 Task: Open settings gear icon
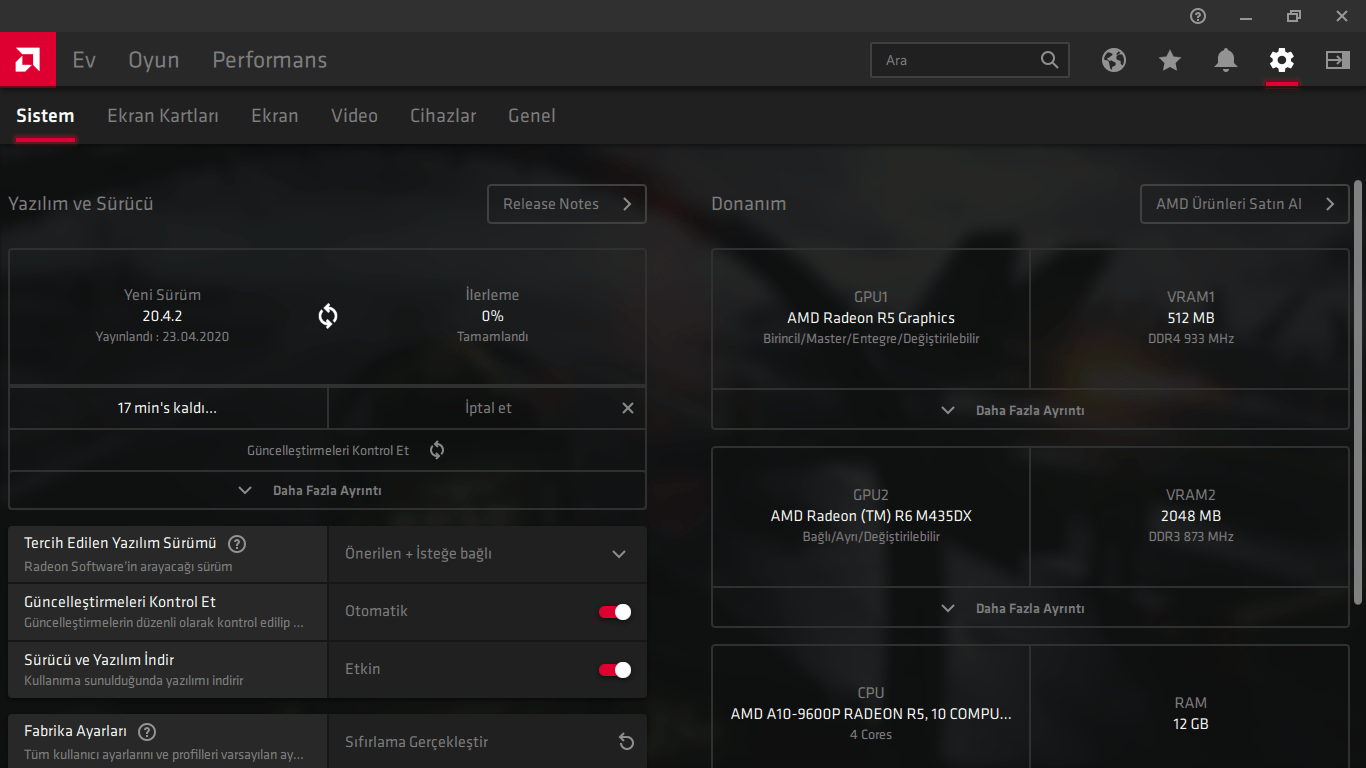(1282, 60)
